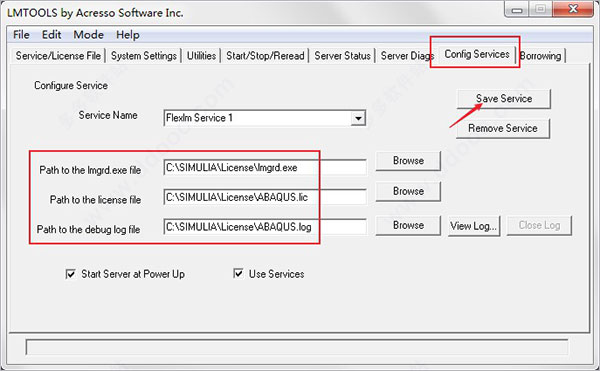
Task: Switch to Server Diags tab
Action: click(407, 56)
